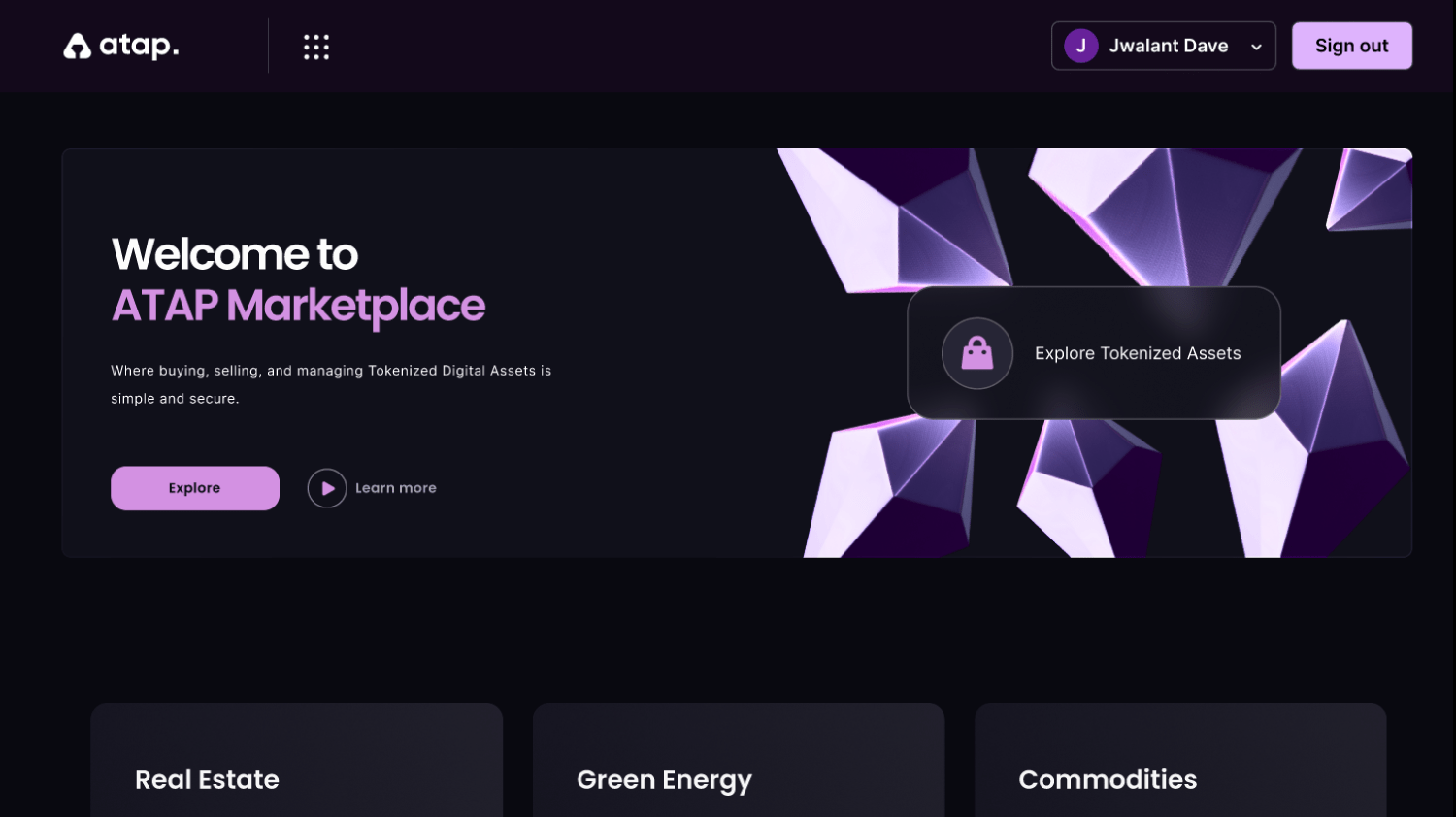
Task: Open the apps grid menu
Action: tap(316, 47)
